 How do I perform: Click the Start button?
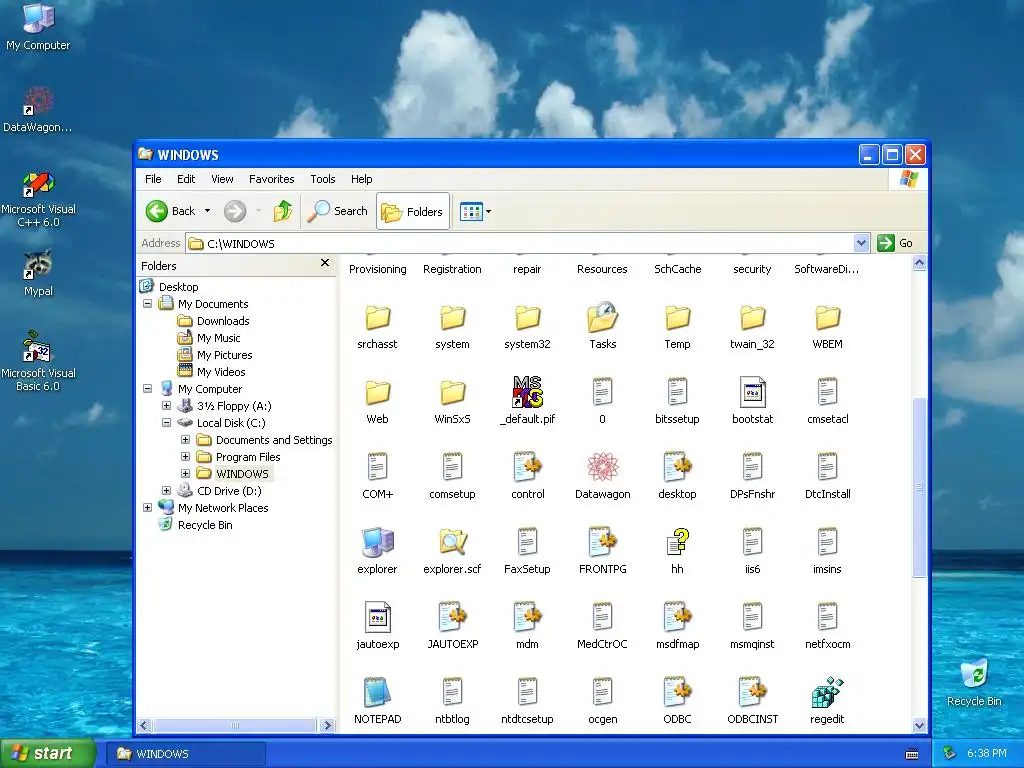click(x=48, y=753)
